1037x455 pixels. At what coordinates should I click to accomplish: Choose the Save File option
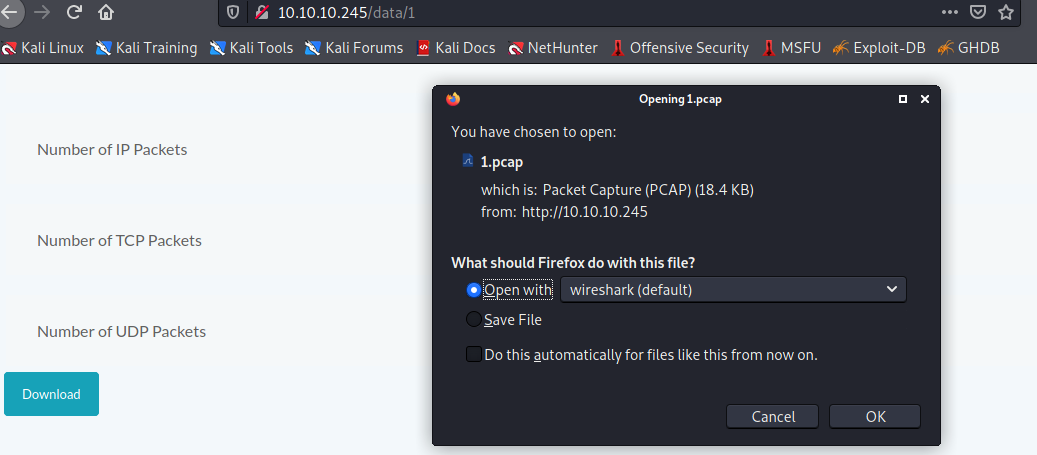(474, 320)
